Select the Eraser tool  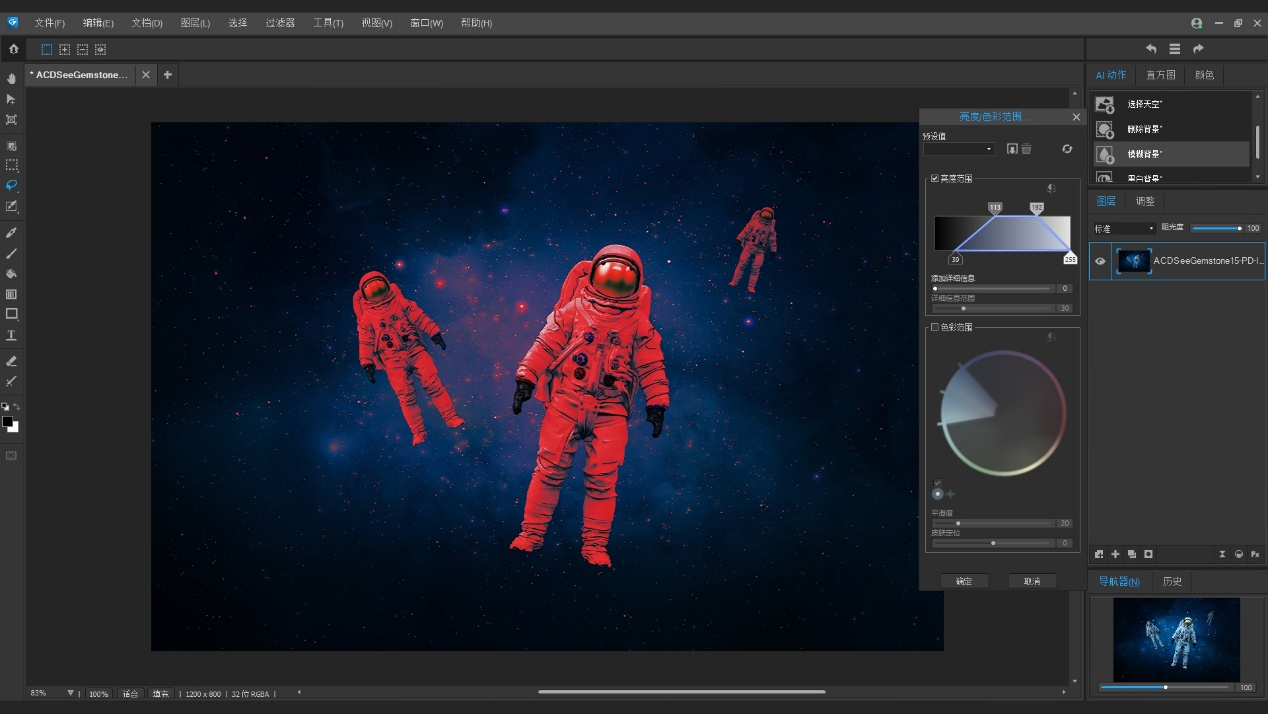11,360
